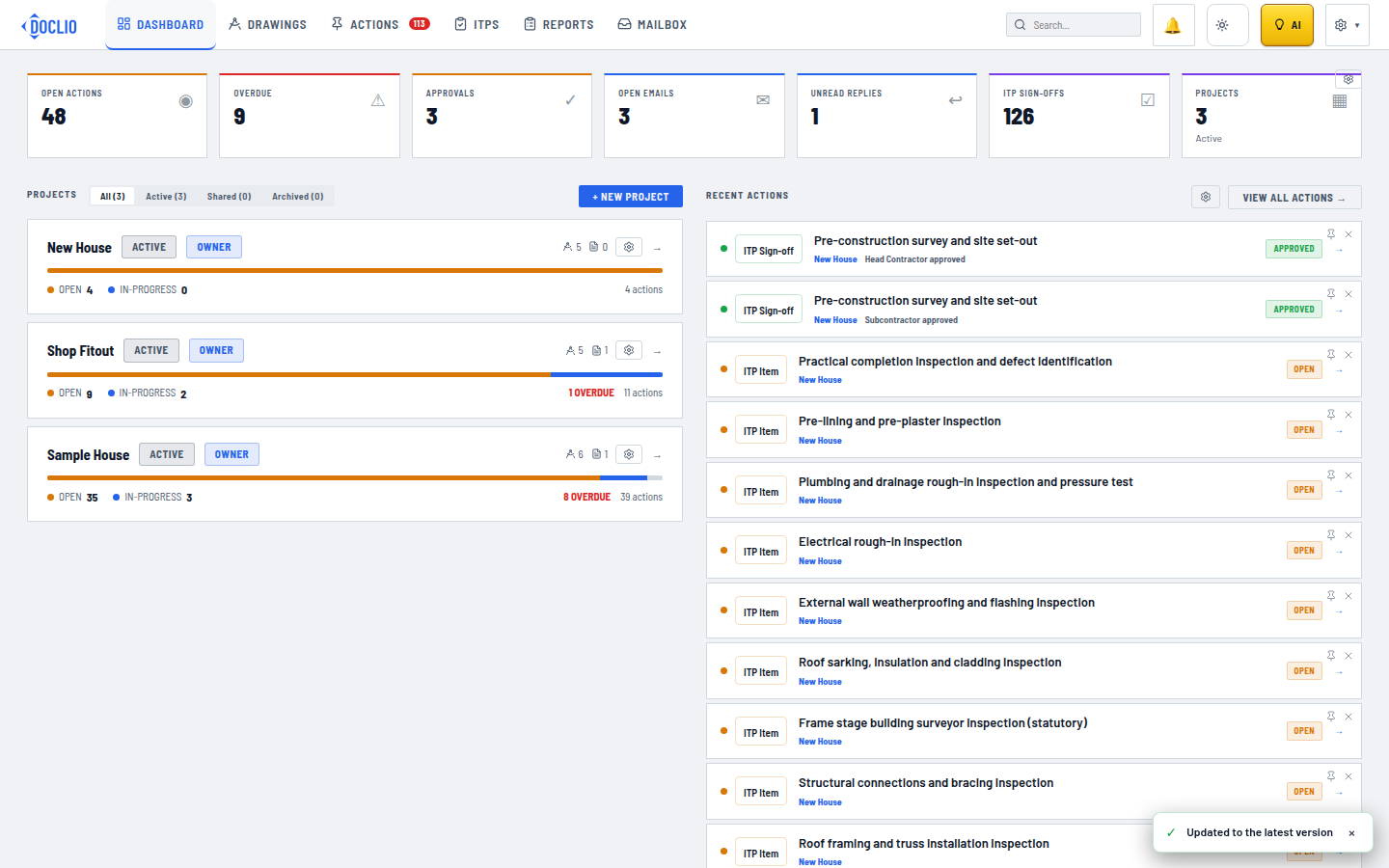
Task: Click the Unread Replies reply arrow icon
Action: 955,100
